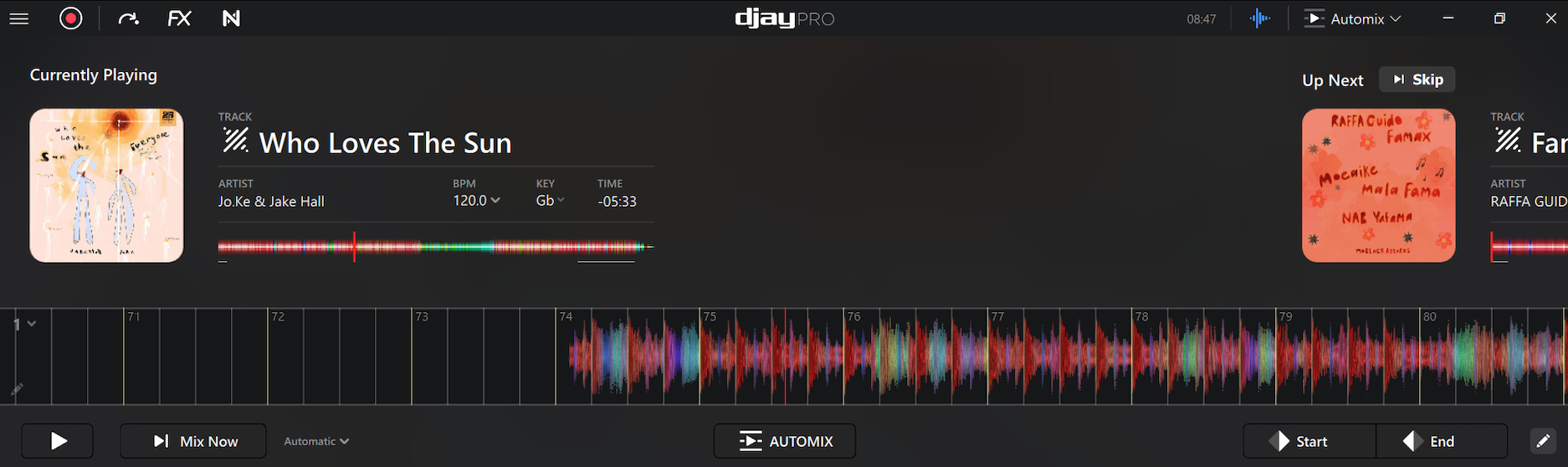This screenshot has height=467, width=1568.
Task: Toggle the remaining time -05:33 display
Action: click(x=617, y=202)
